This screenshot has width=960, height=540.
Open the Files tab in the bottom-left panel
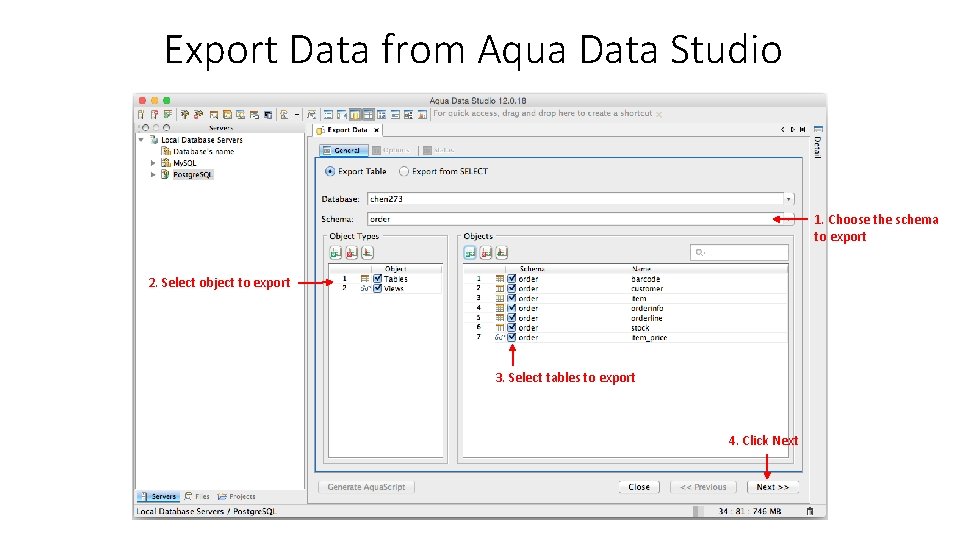(198, 497)
